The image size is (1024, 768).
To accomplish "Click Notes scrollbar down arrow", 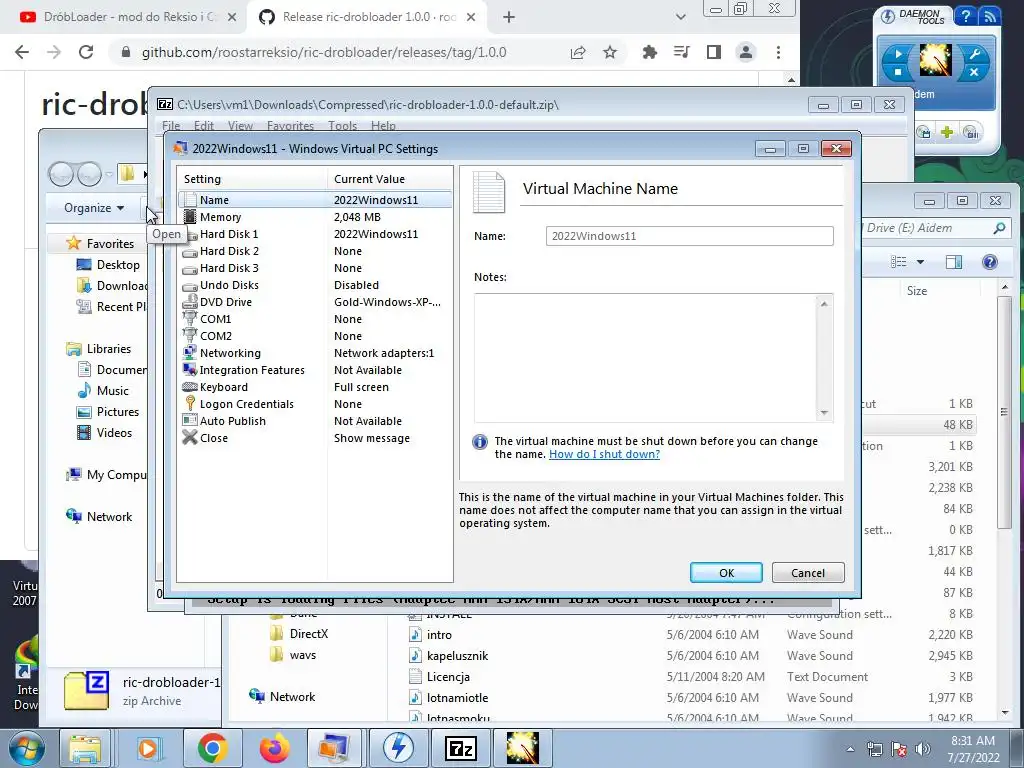I will (824, 412).
